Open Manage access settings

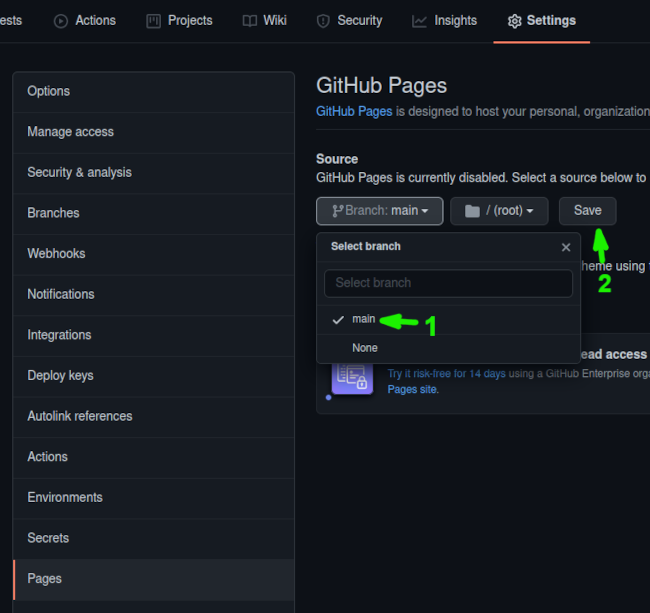coord(154,133)
